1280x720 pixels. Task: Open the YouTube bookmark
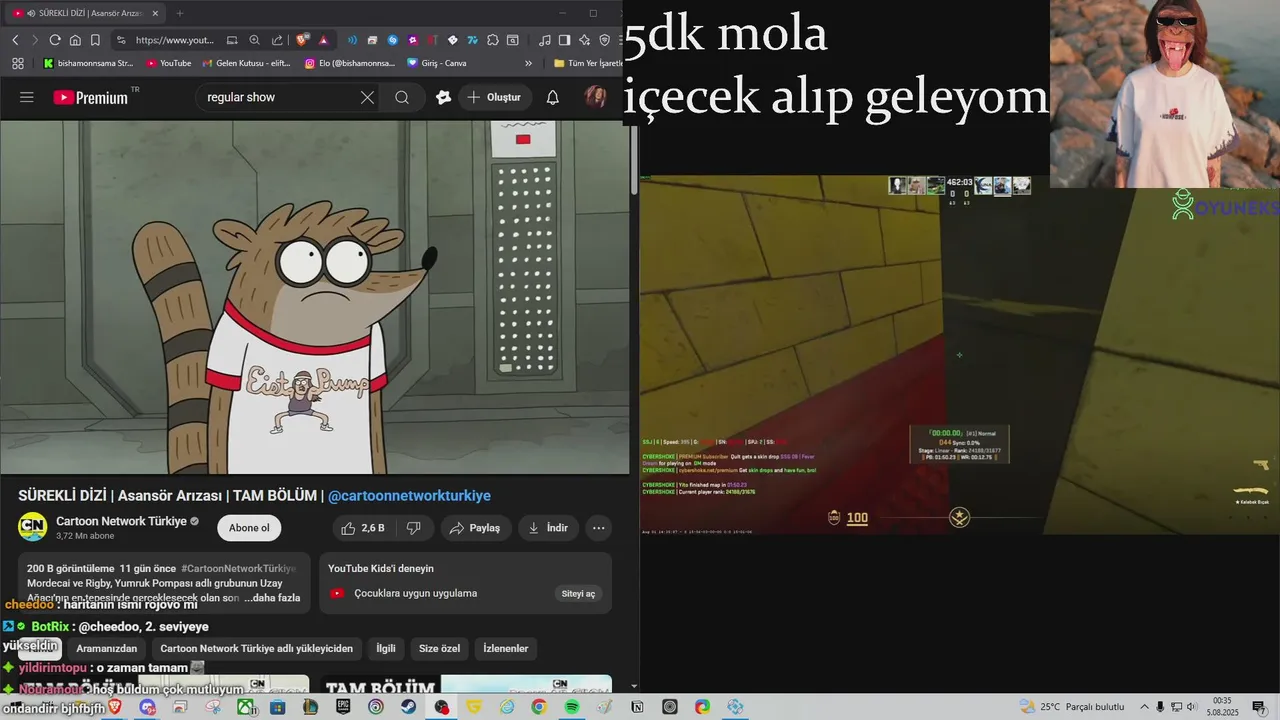(169, 63)
